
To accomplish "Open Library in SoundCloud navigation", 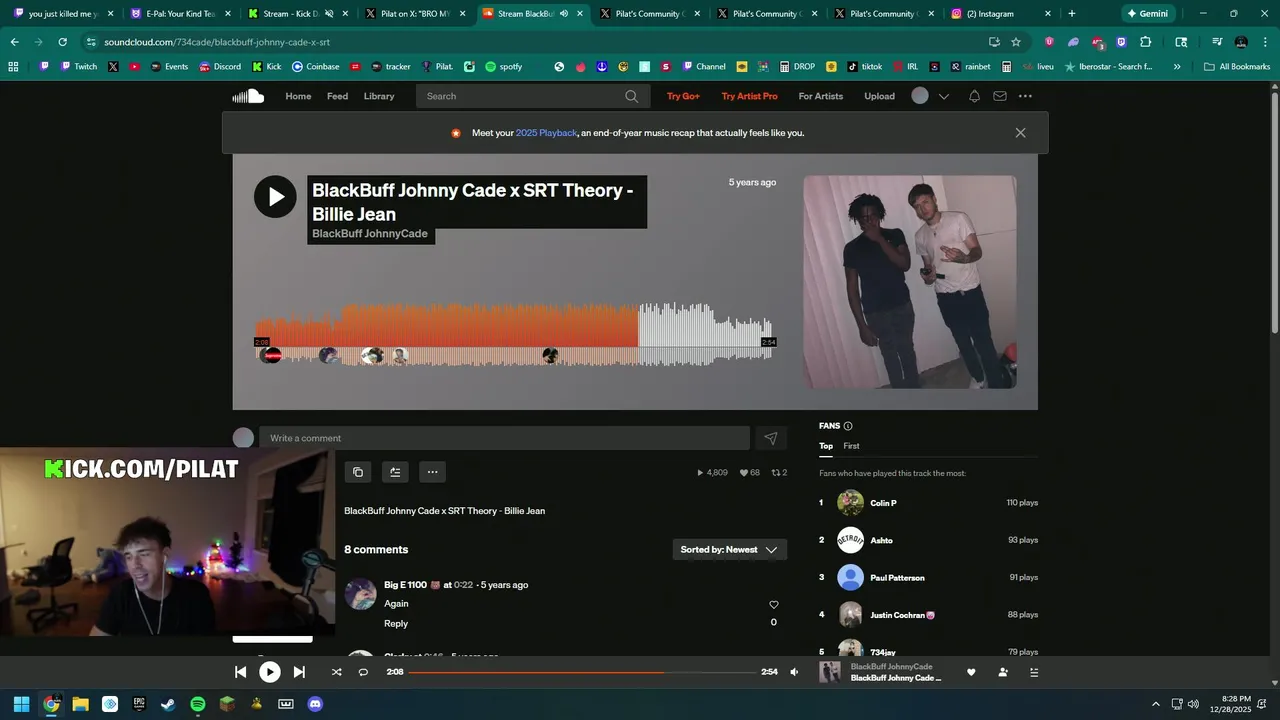I will pyautogui.click(x=379, y=96).
